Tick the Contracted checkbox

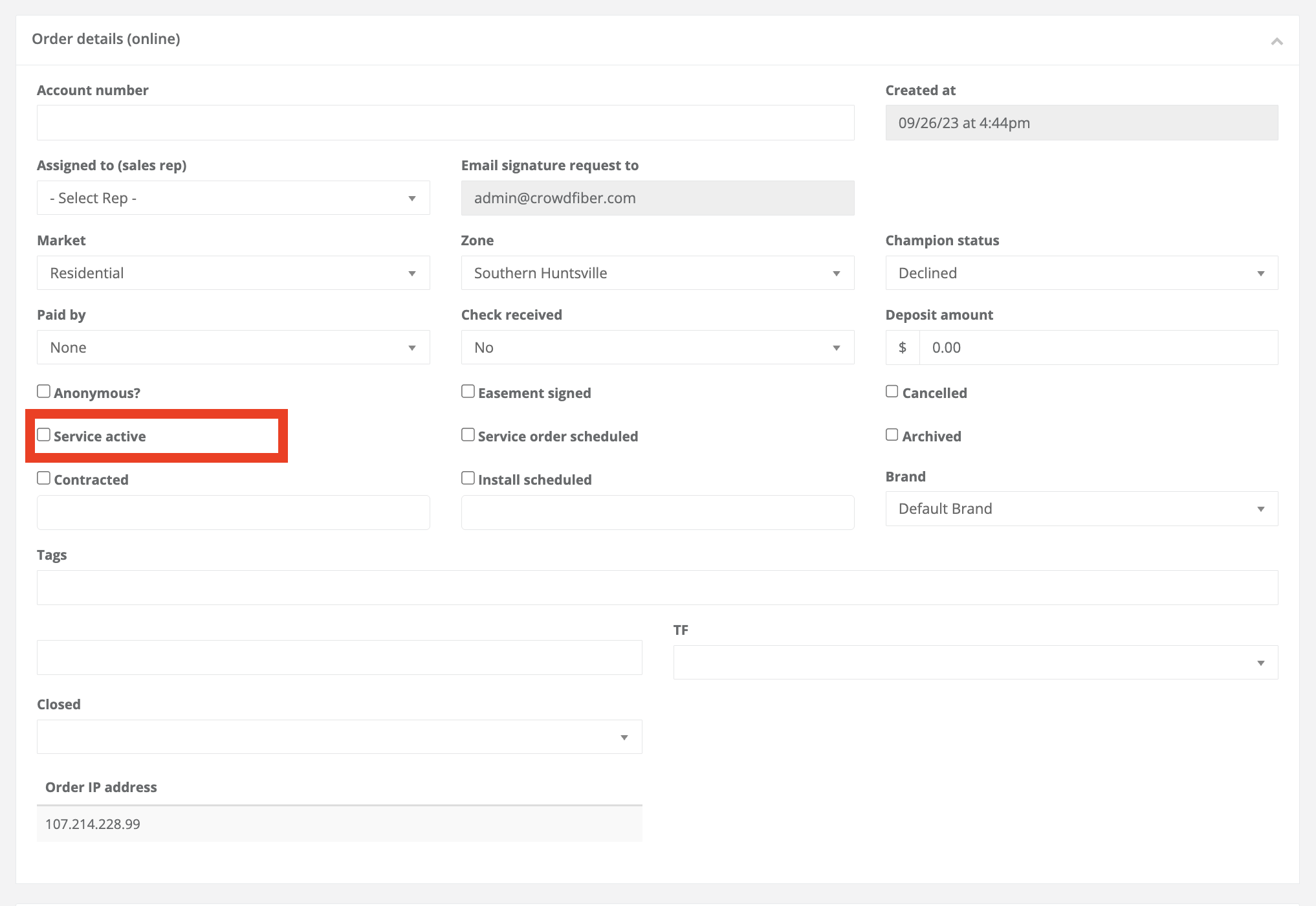coord(44,478)
